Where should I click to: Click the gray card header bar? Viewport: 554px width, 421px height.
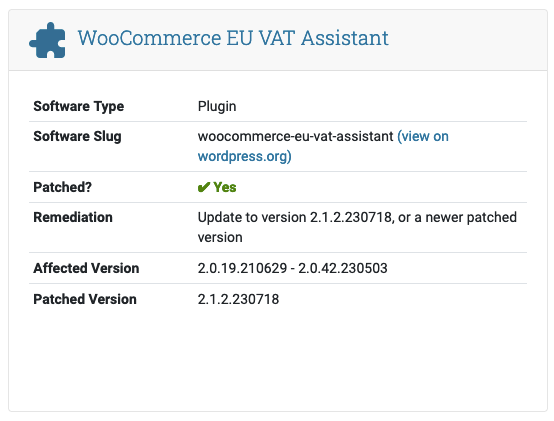[278, 40]
